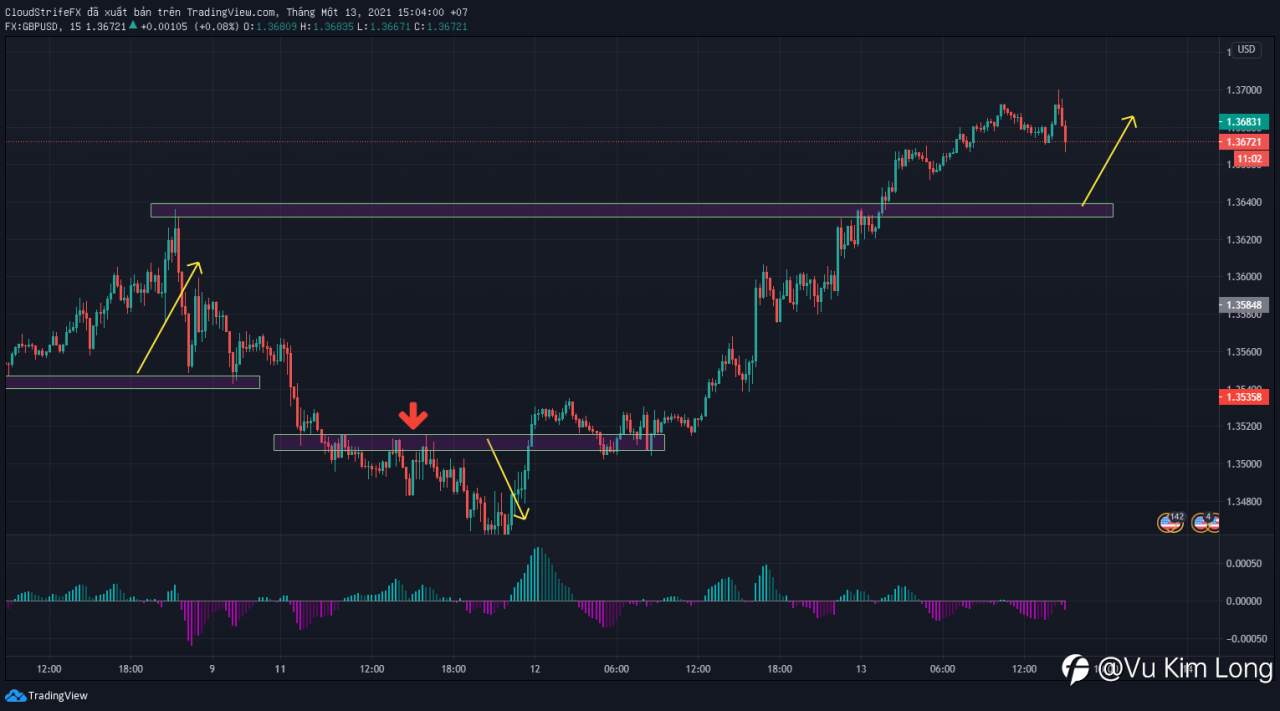Select the middle purple zone under red arrow
1280x711 pixels.
(x=469, y=442)
